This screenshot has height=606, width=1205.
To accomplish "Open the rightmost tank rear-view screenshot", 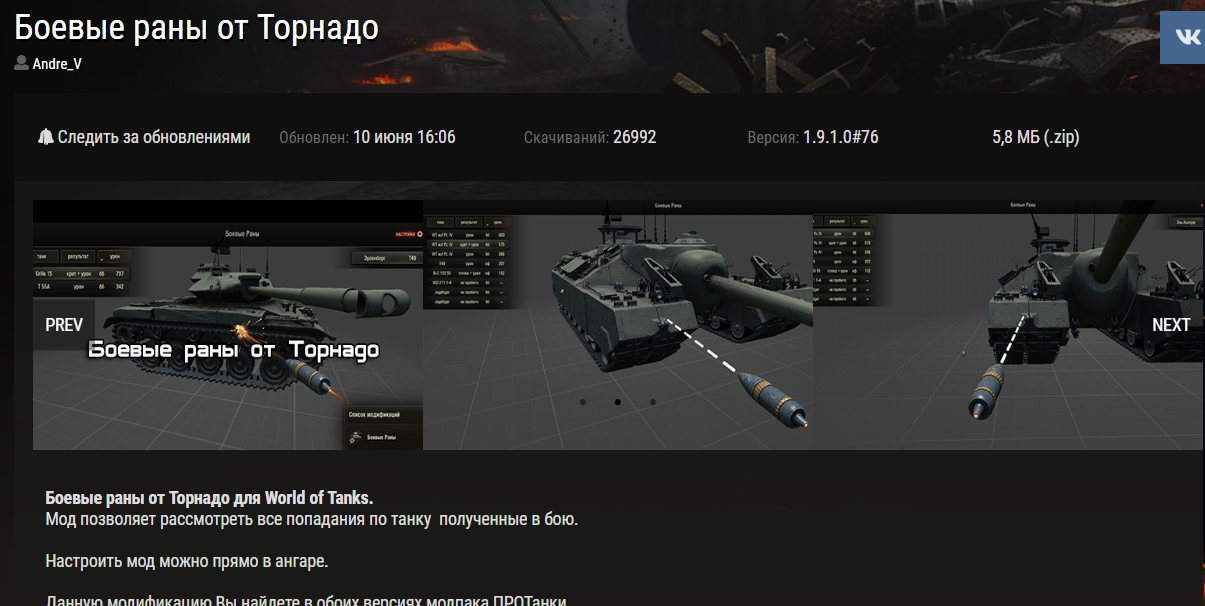I will point(1008,325).
